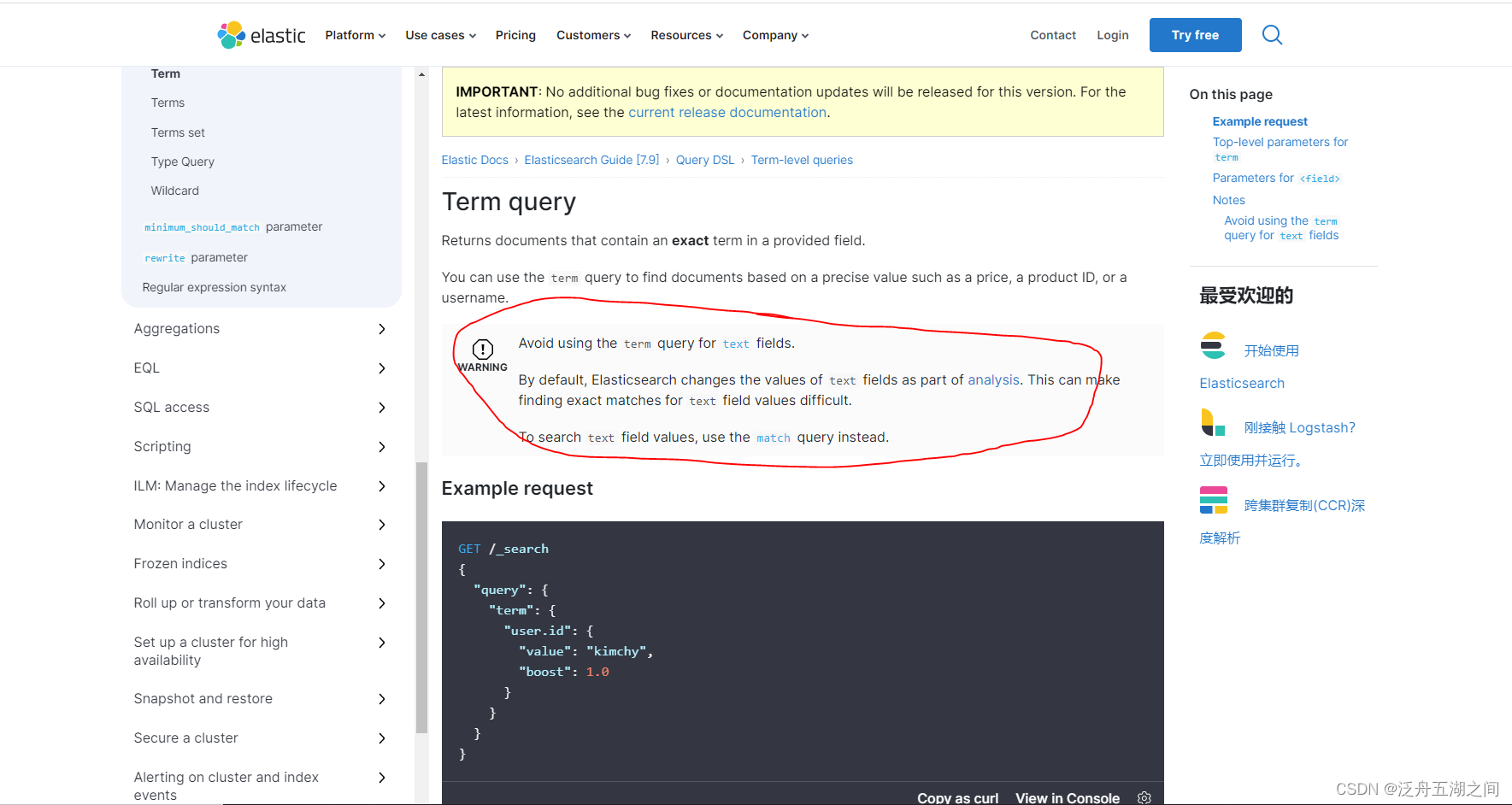
Task: Click Term-level queries breadcrumb
Action: pos(802,160)
